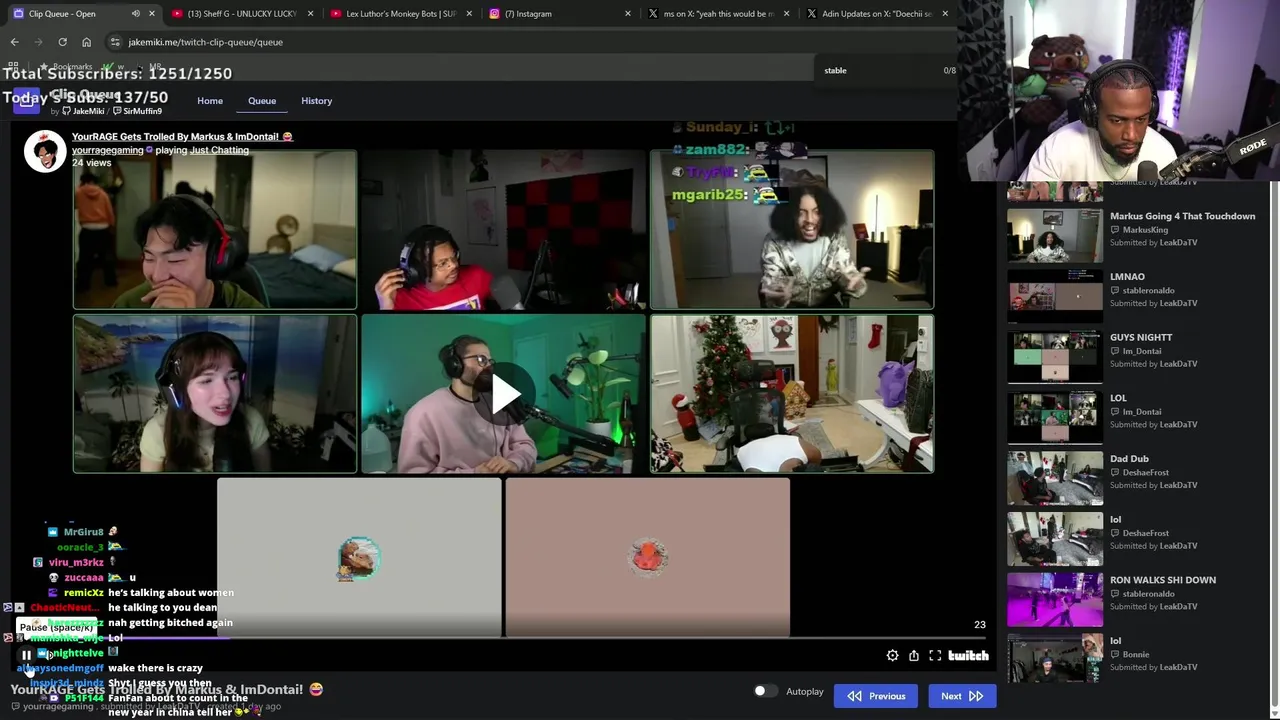Open the player settings gear

coord(892,656)
